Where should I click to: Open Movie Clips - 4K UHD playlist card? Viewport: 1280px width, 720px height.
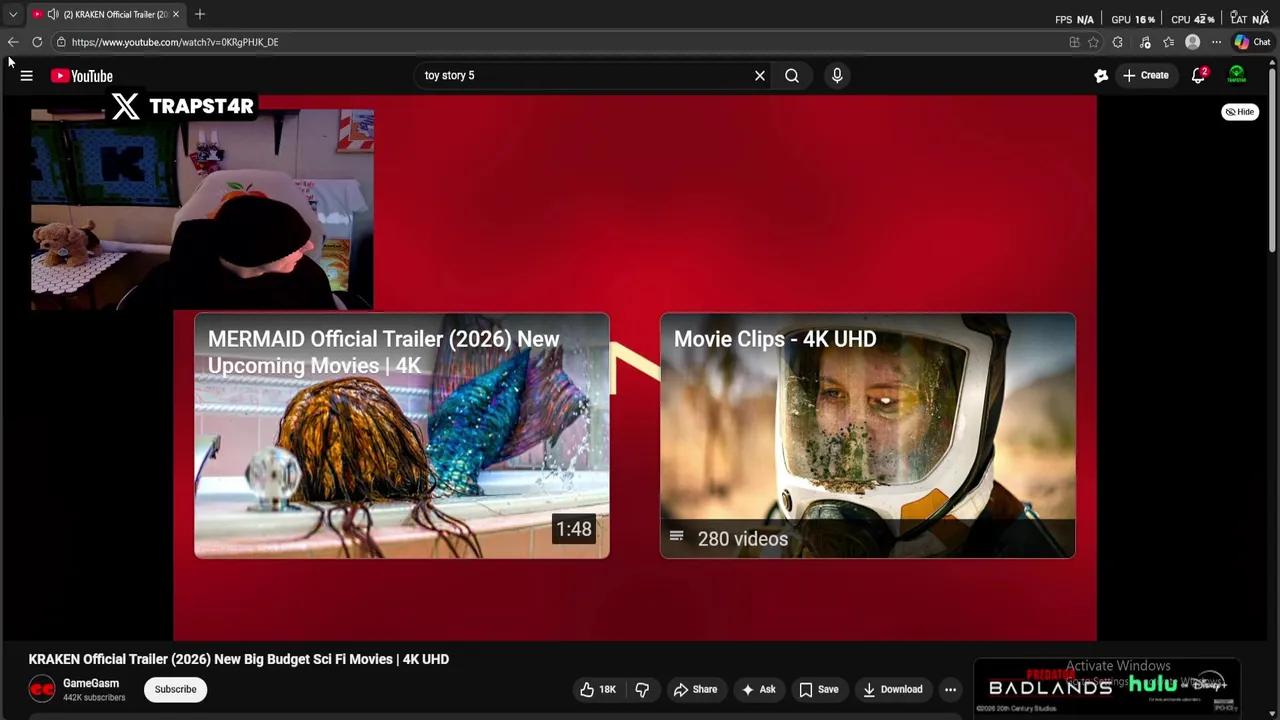click(x=867, y=435)
